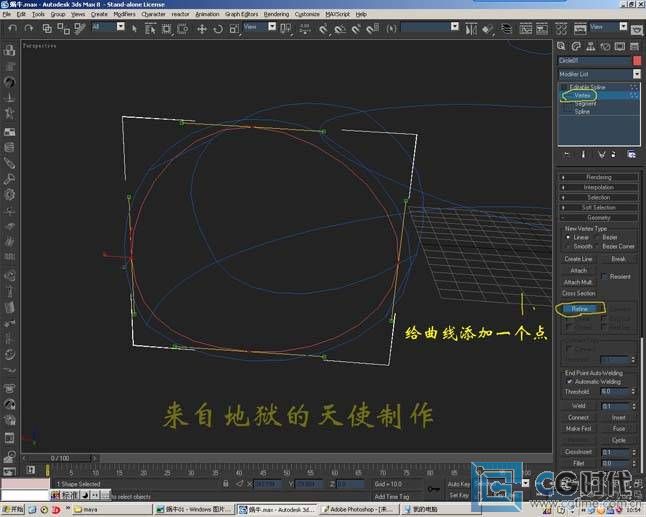Open the Graph Editors menu
The height and width of the screenshot is (517, 646).
click(241, 14)
